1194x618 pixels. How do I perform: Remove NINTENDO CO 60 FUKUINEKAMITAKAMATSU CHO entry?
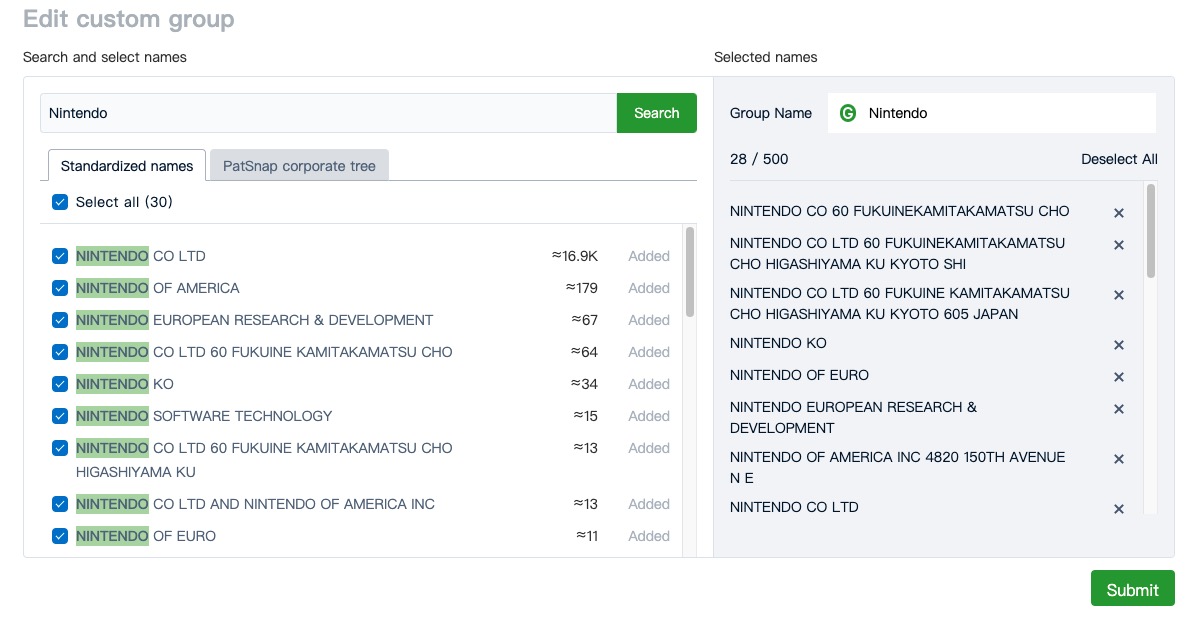point(1119,213)
